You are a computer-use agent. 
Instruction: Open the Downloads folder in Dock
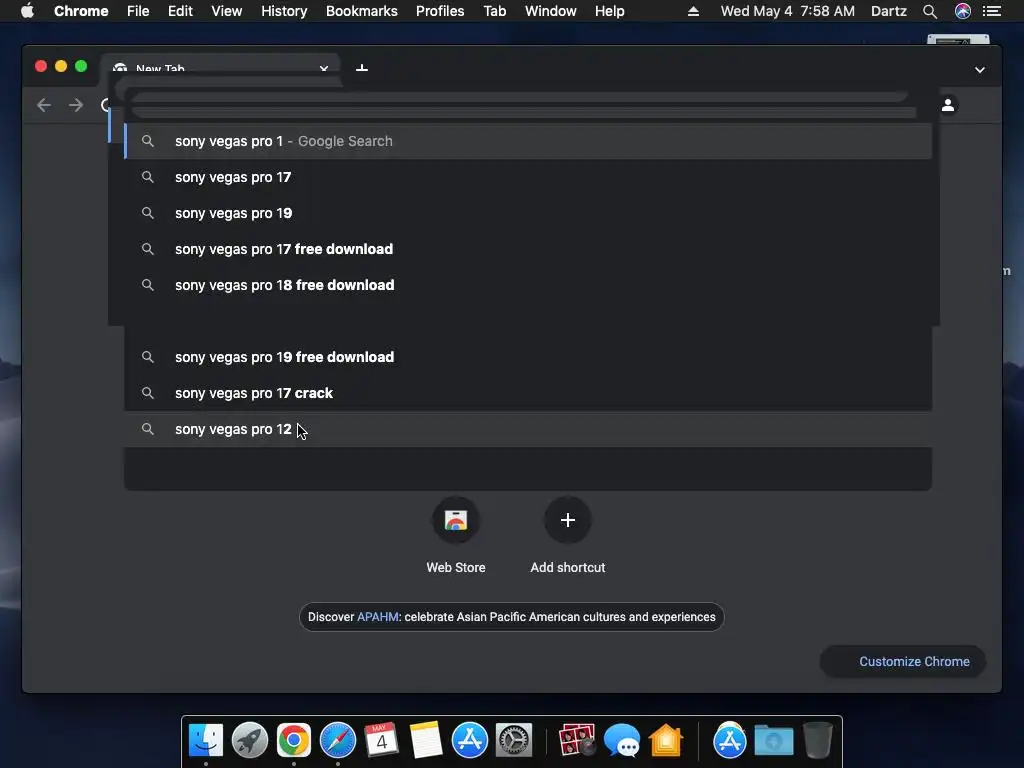[774, 741]
